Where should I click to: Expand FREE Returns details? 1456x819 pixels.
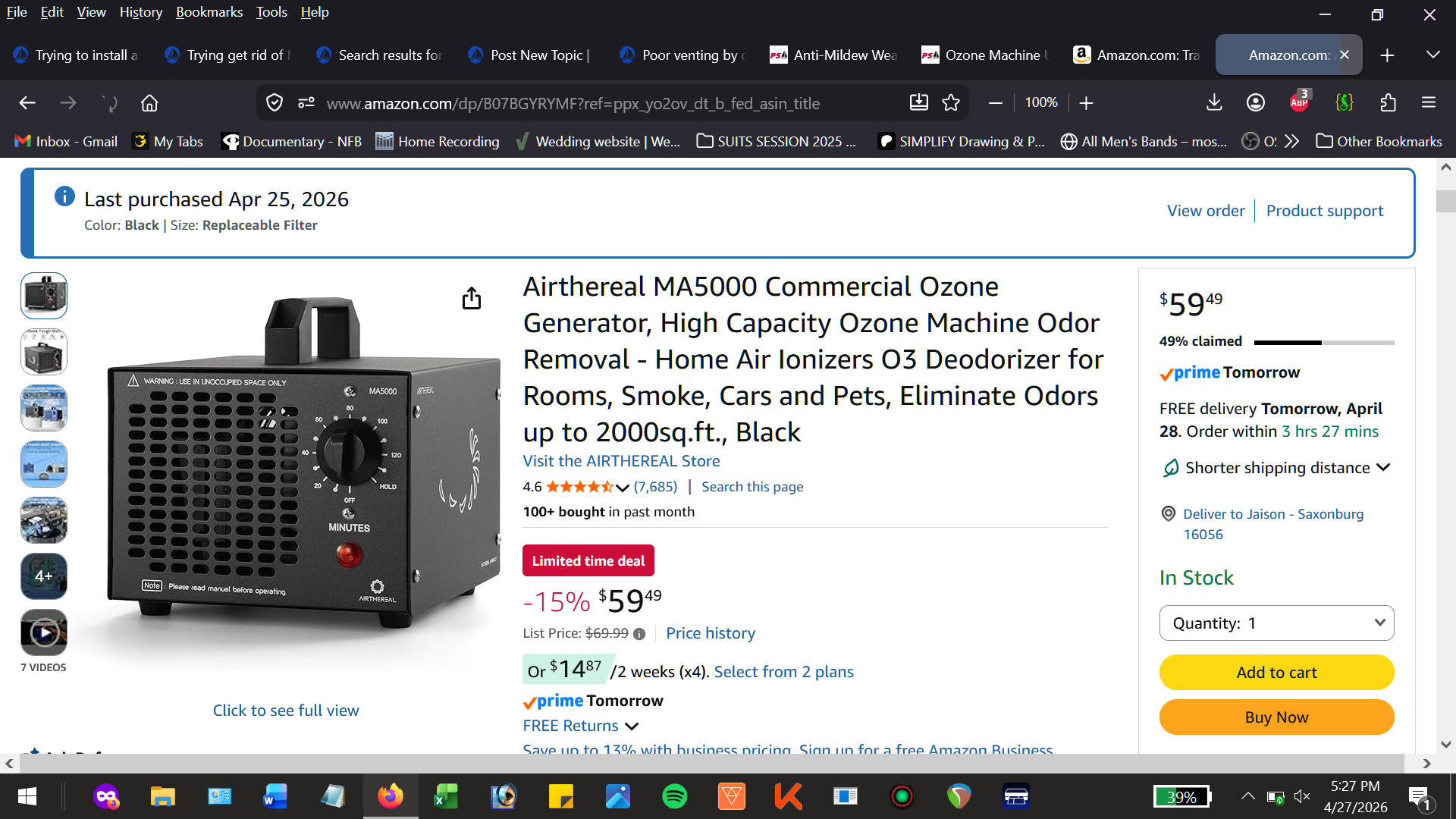[x=632, y=726]
